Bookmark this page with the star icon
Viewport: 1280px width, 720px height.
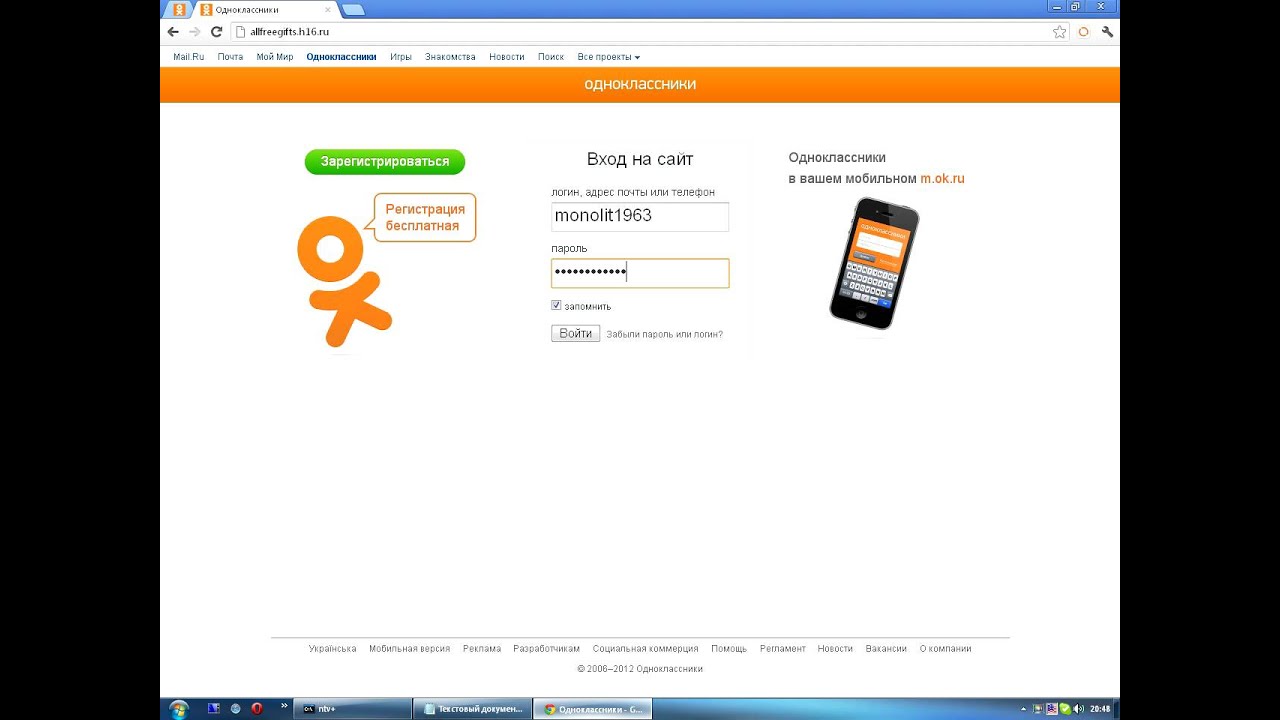[1060, 32]
